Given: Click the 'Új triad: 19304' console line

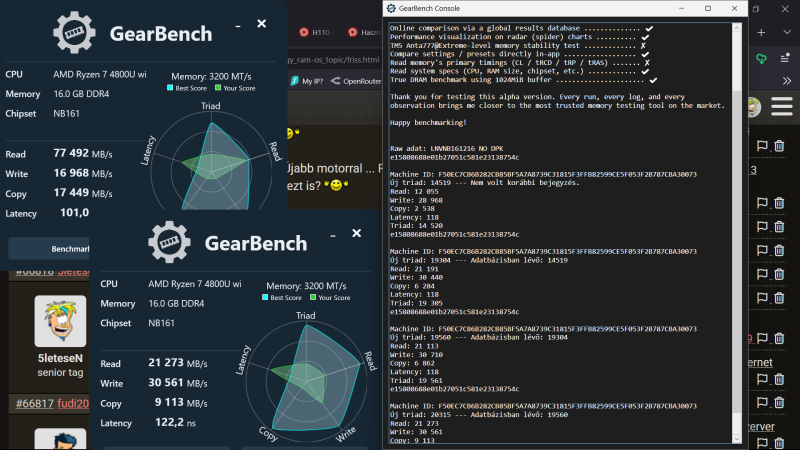Looking at the screenshot, I should point(479,260).
